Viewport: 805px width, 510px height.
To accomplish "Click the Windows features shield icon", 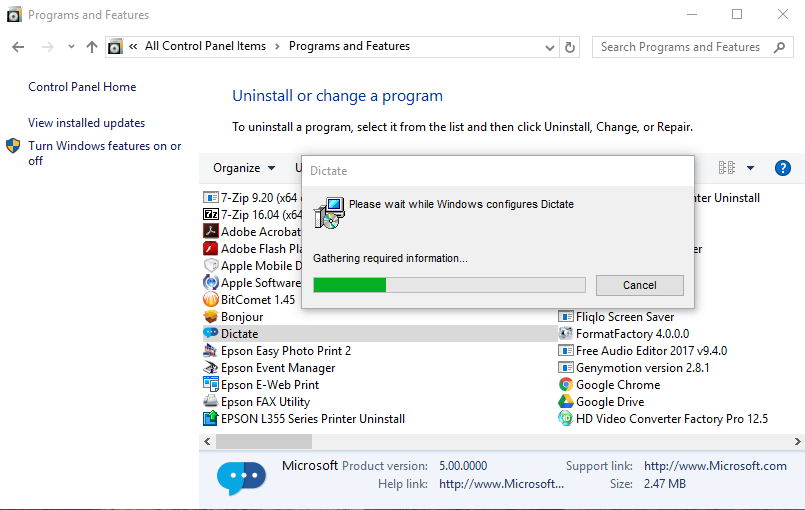I will coord(13,146).
